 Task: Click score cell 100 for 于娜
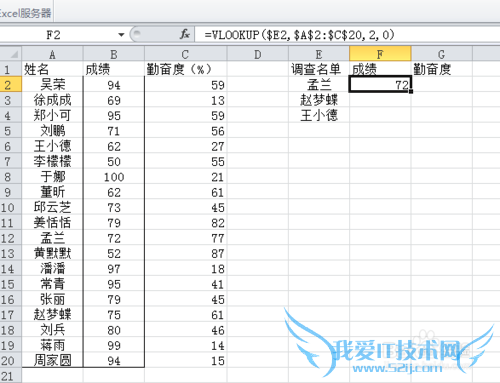(x=114, y=176)
